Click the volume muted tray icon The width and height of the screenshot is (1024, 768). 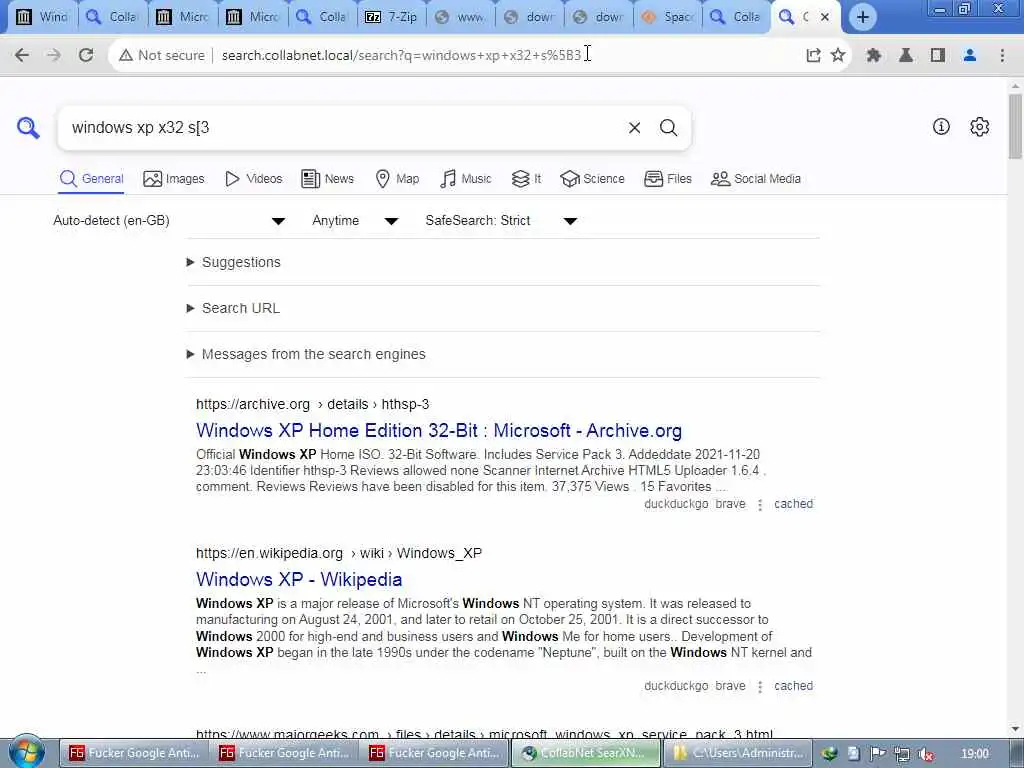[x=925, y=754]
